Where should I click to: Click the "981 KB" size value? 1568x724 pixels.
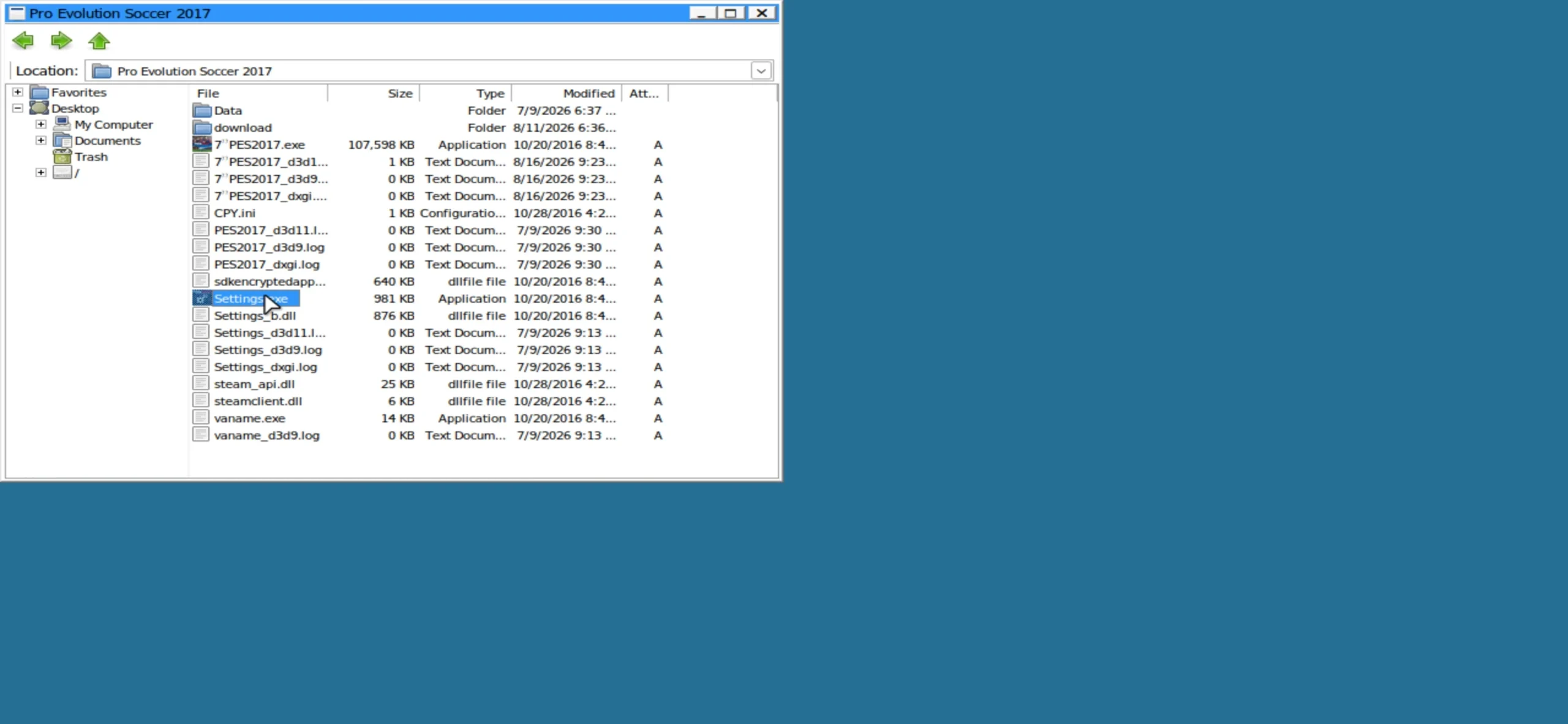[x=394, y=299]
